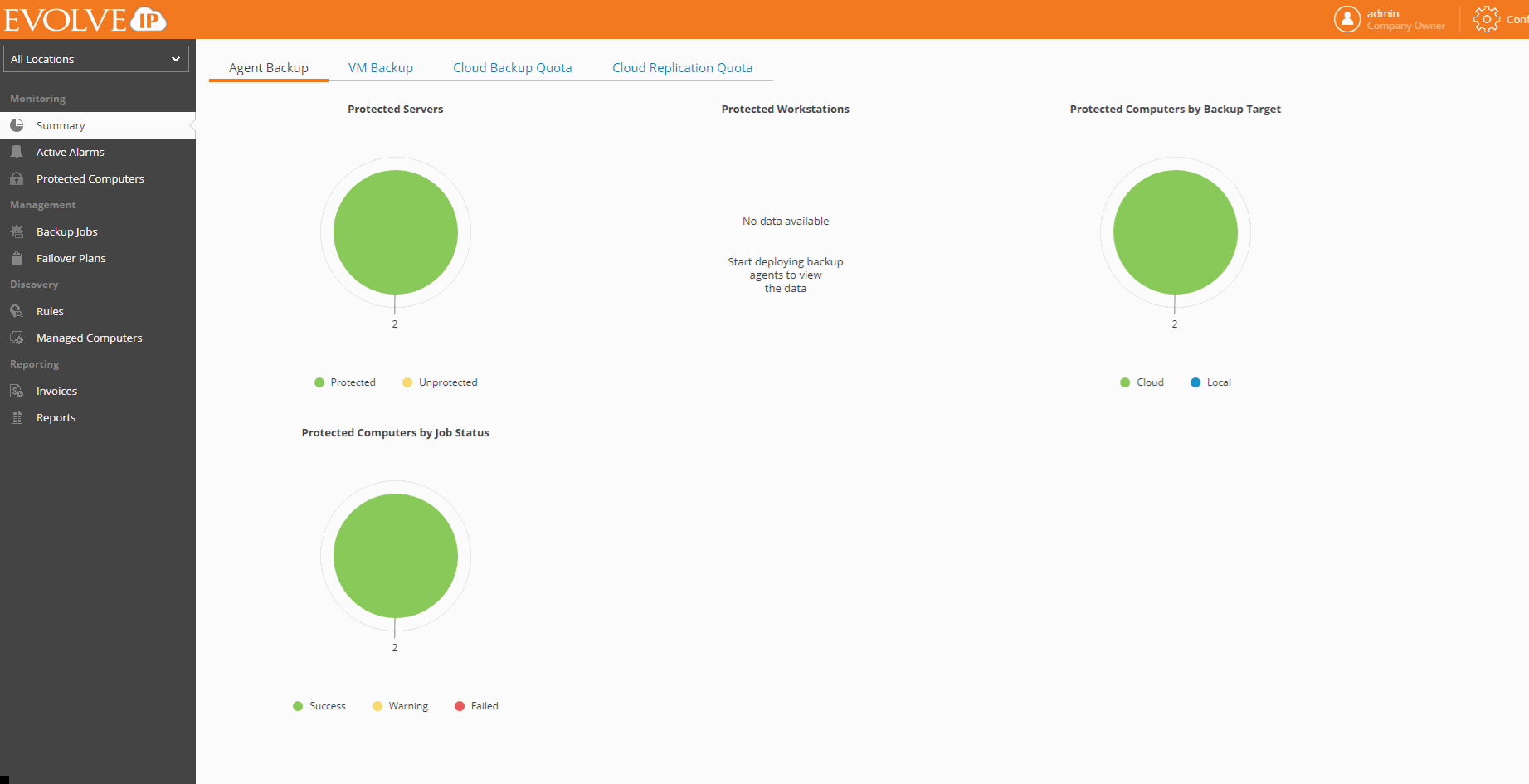Click the admin user avatar icon
1529x784 pixels.
click(x=1346, y=19)
